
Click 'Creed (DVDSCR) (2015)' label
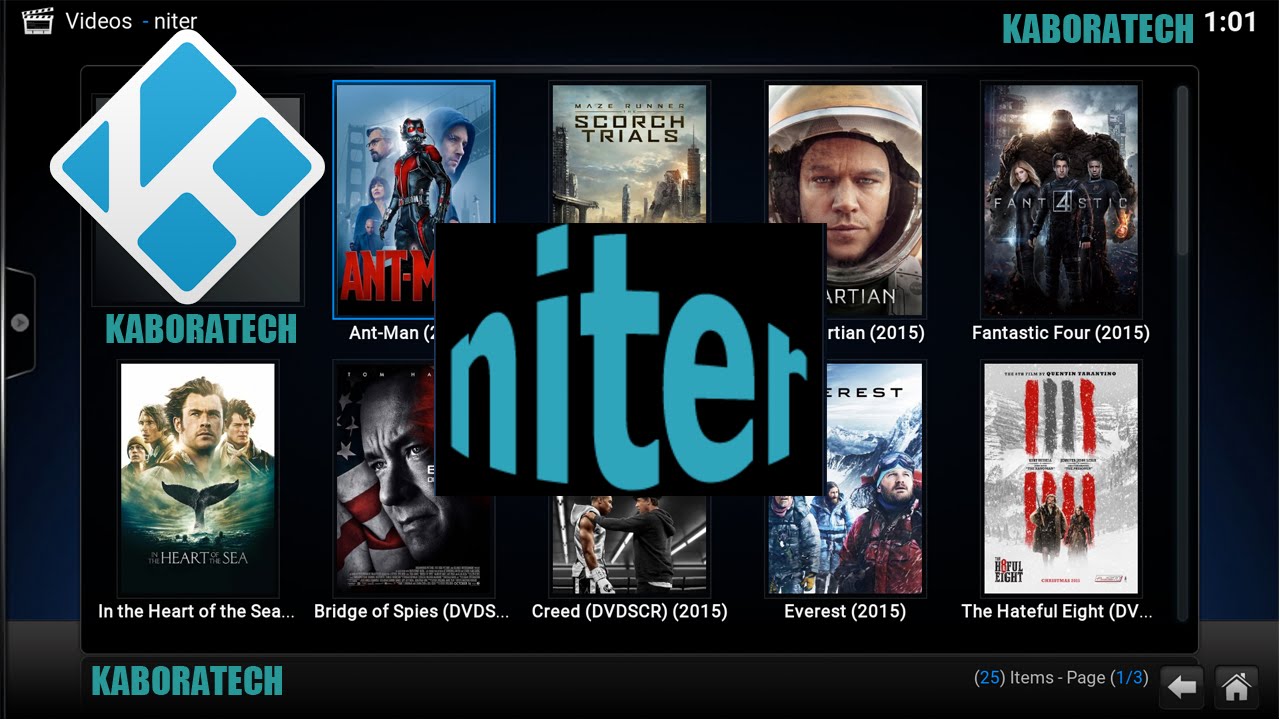pos(629,611)
